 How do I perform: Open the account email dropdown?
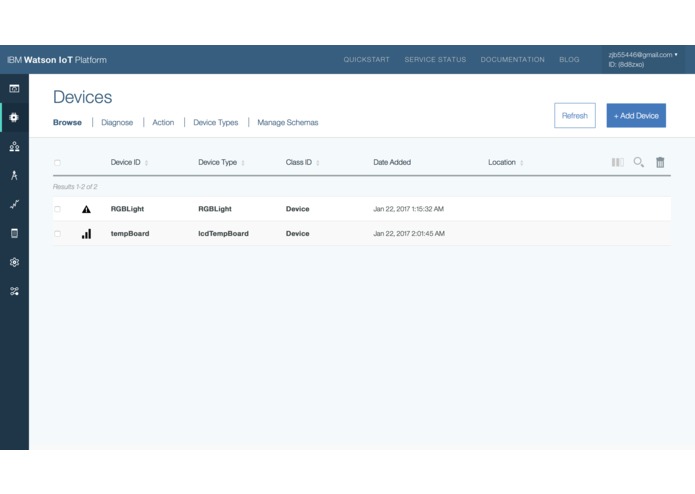[x=643, y=54]
